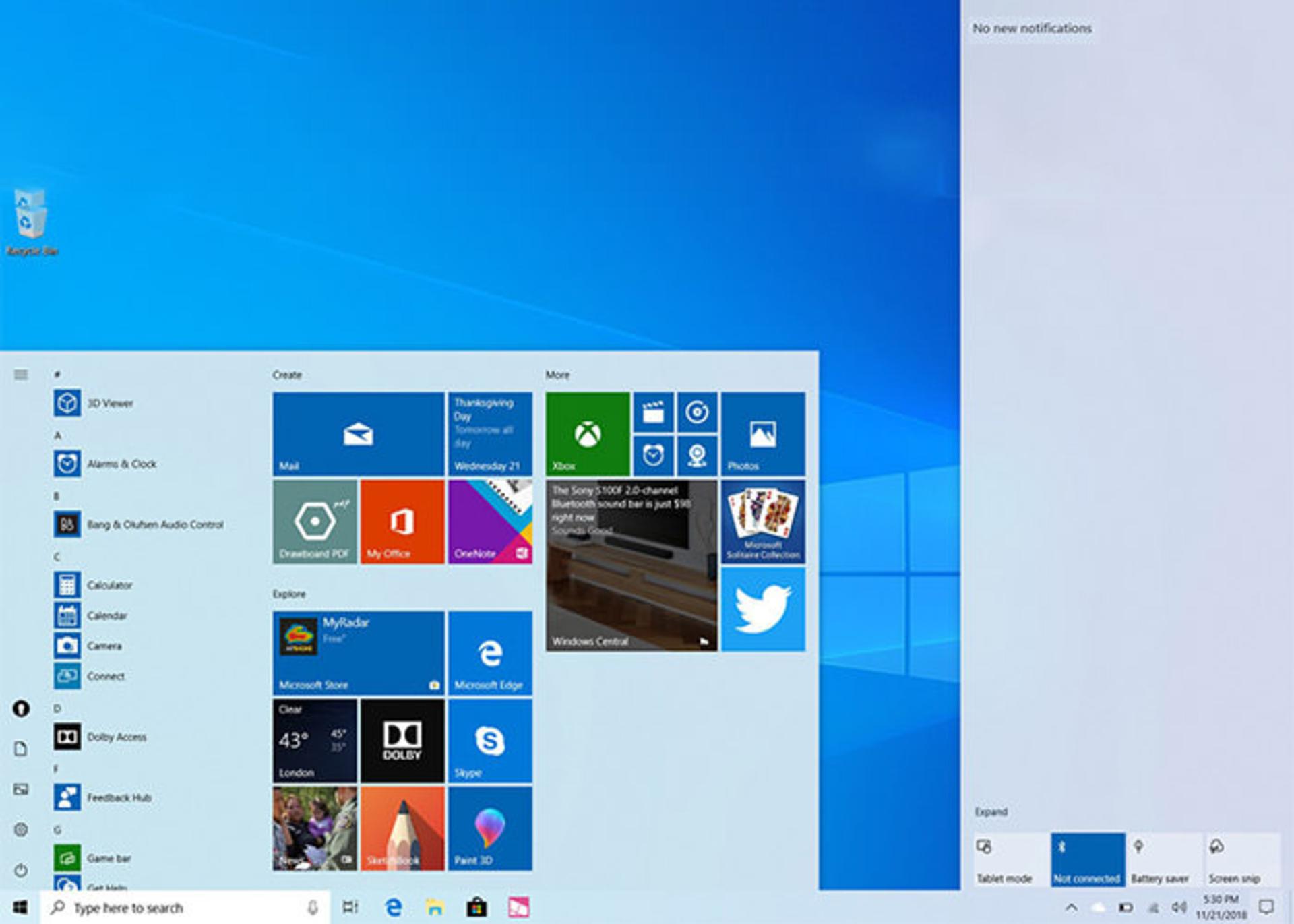Launch Microsoft Edge from its tile
Image resolution: width=1294 pixels, height=924 pixels.
[x=490, y=653]
